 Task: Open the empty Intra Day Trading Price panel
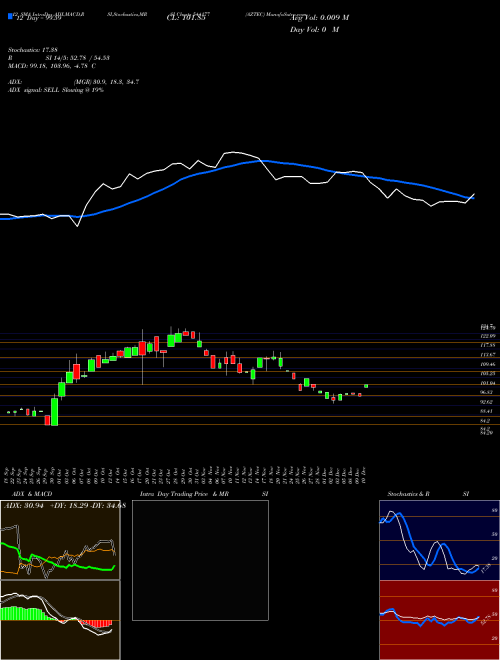coord(200,560)
